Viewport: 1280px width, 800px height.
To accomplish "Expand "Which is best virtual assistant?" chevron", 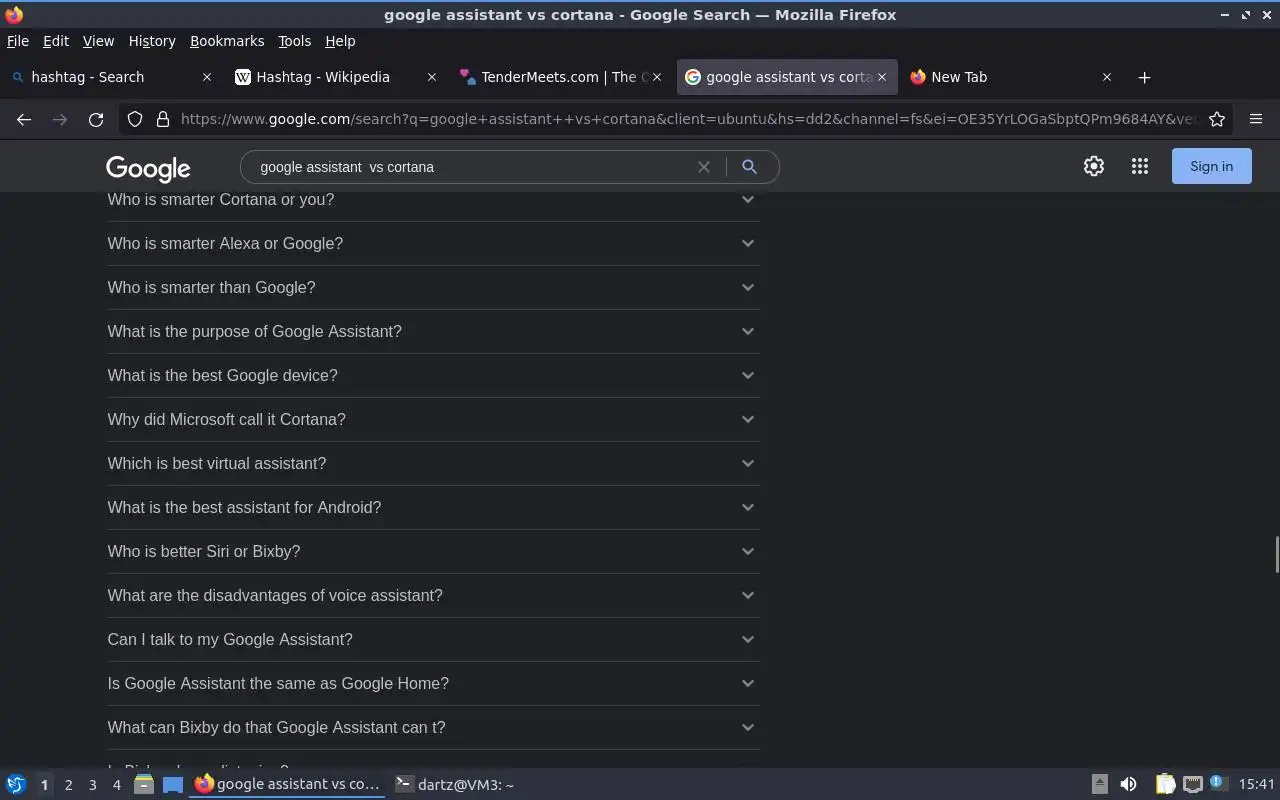I will [747, 463].
